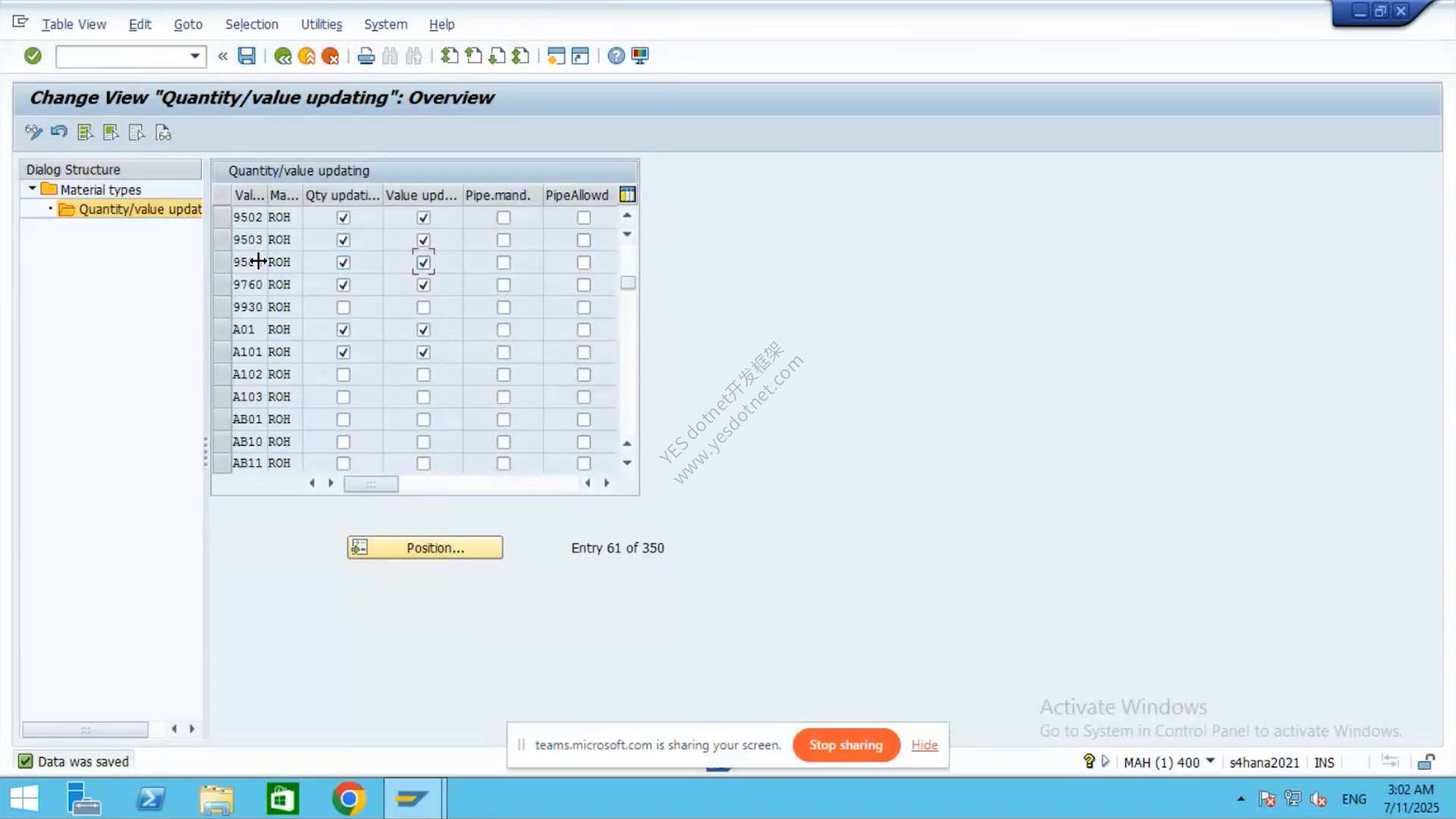Open the Goto menu
The width and height of the screenshot is (1456, 819).
click(x=188, y=24)
